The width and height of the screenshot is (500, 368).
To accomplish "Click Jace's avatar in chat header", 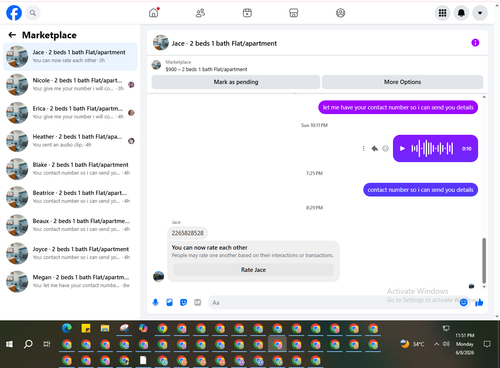I will pos(161,43).
